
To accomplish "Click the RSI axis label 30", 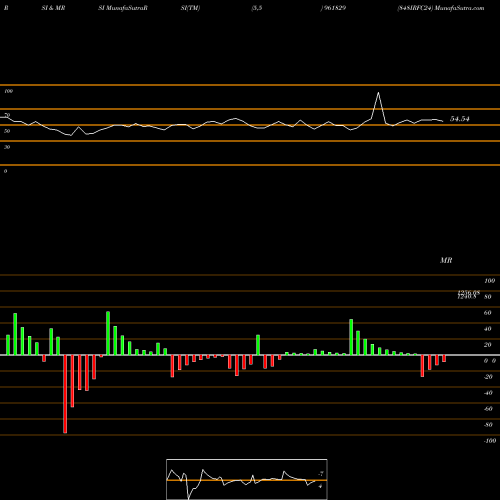I will [7, 147].
